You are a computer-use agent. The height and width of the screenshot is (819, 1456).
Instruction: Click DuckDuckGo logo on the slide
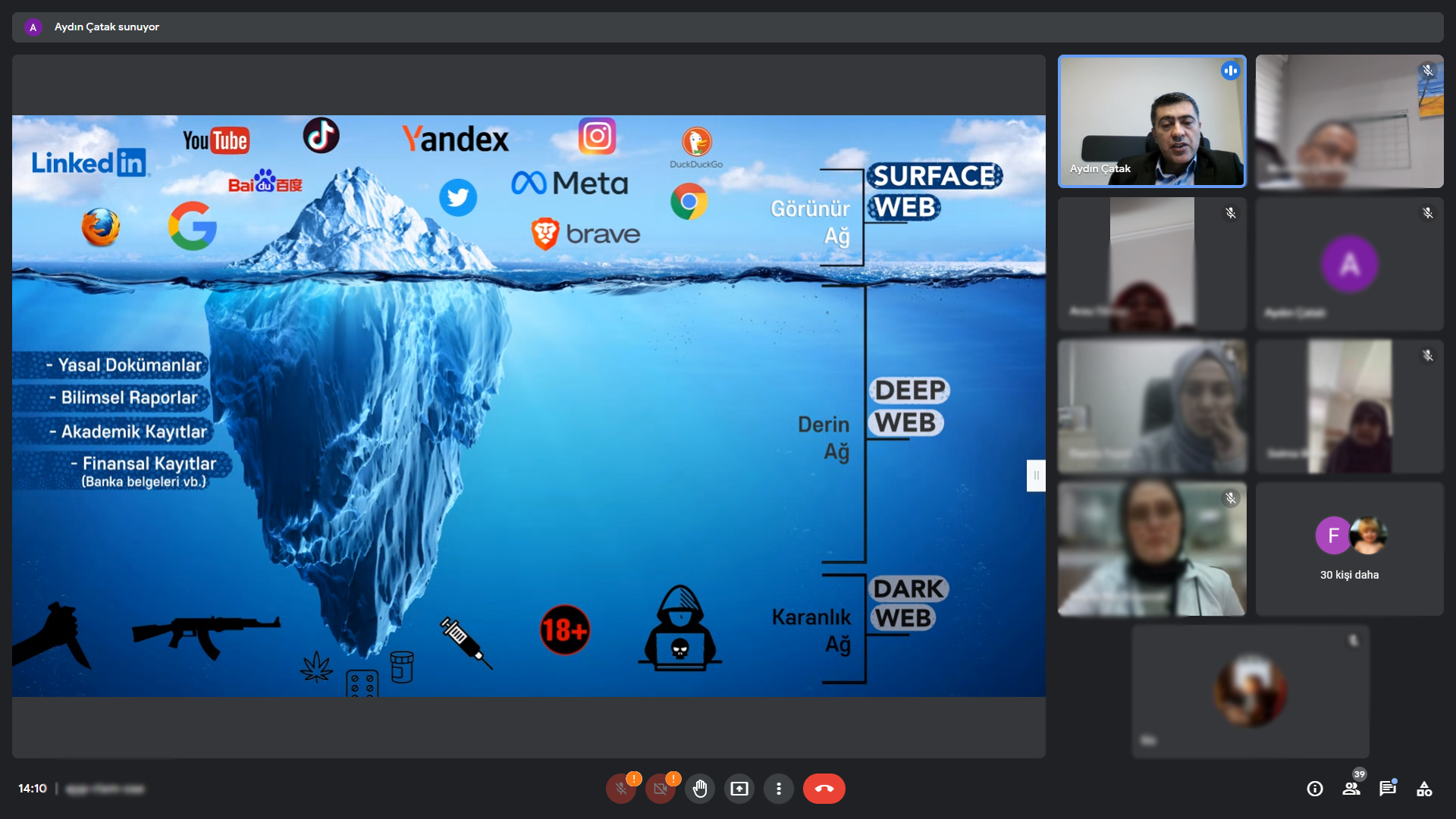click(x=696, y=147)
